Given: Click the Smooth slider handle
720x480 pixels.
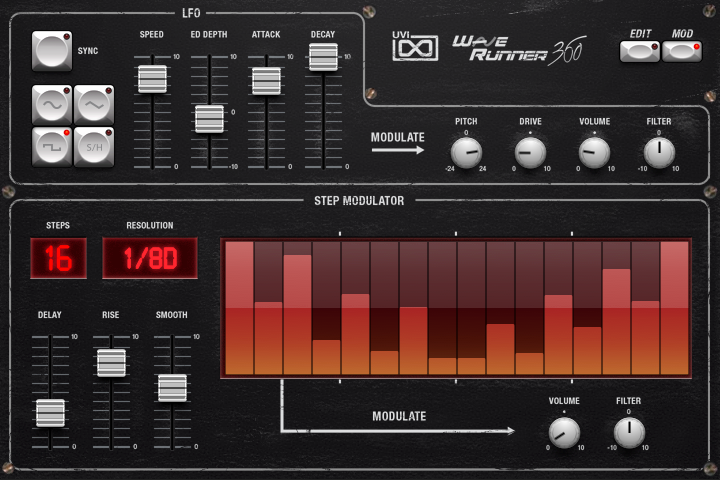Looking at the screenshot, I should click(172, 387).
